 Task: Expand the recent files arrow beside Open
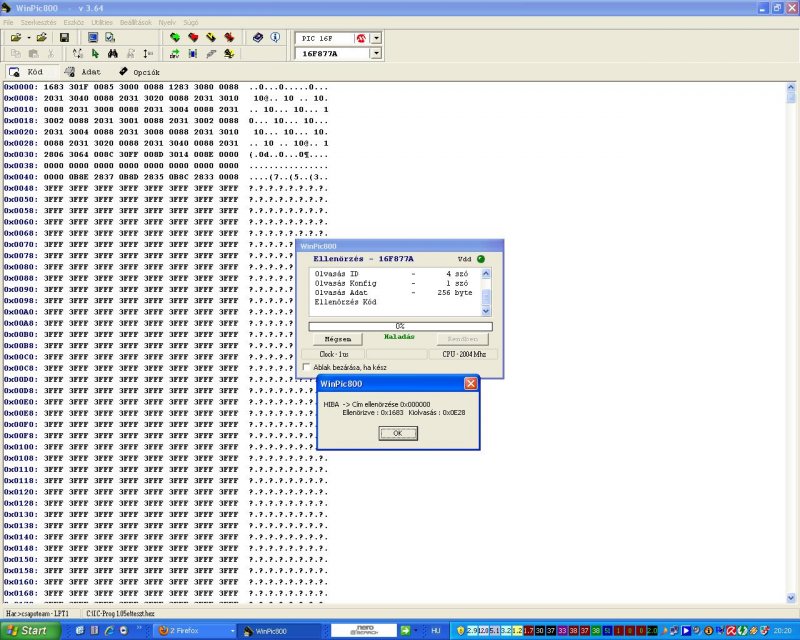(29, 38)
